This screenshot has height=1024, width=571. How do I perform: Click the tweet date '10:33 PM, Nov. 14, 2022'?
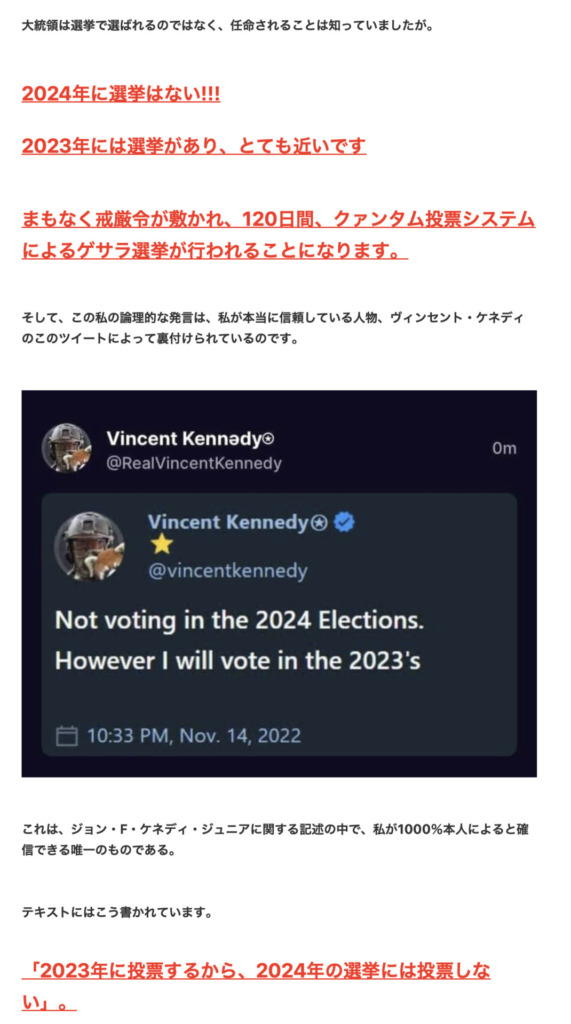(194, 736)
